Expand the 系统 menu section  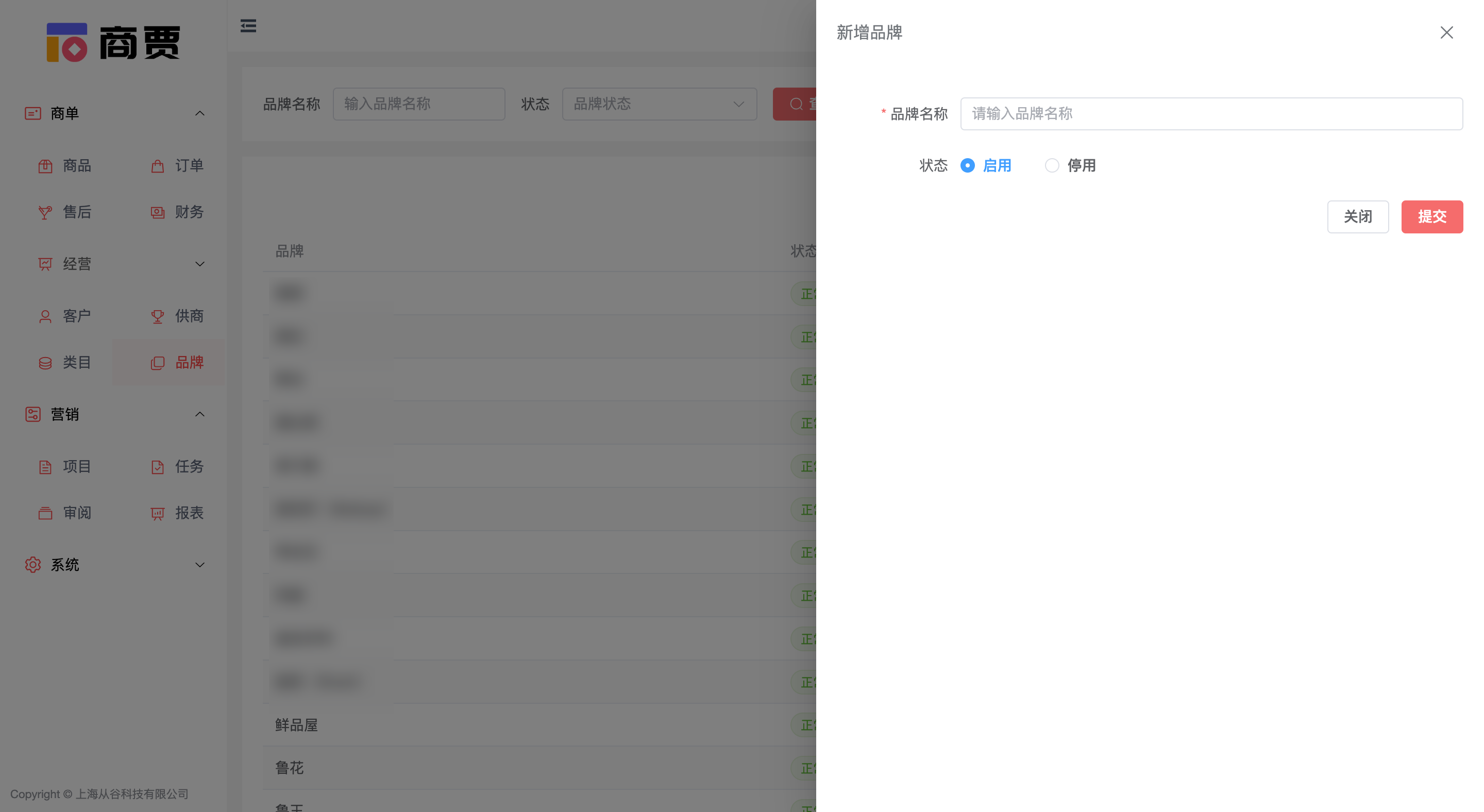tap(200, 565)
